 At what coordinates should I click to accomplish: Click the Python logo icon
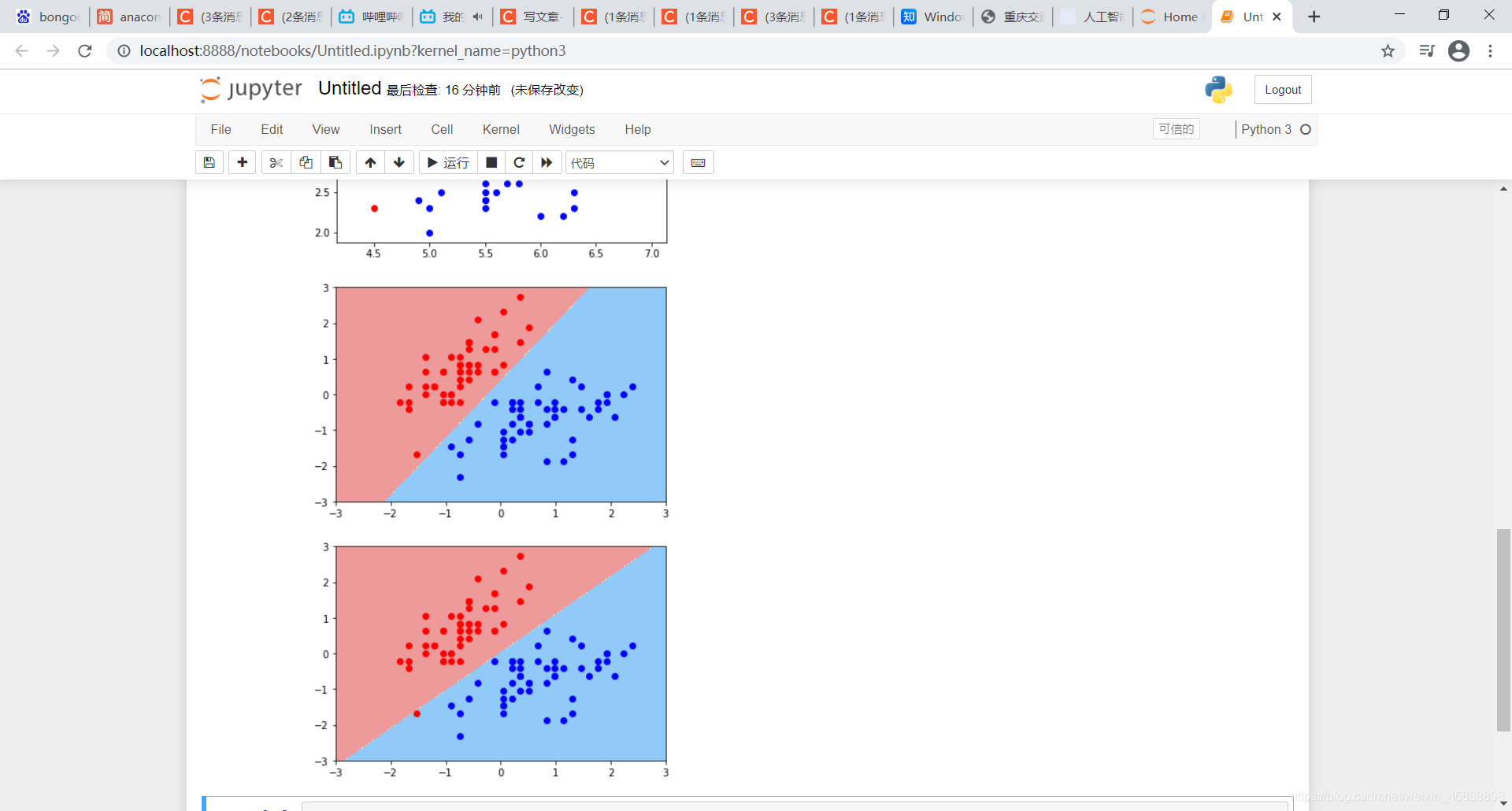click(1218, 90)
